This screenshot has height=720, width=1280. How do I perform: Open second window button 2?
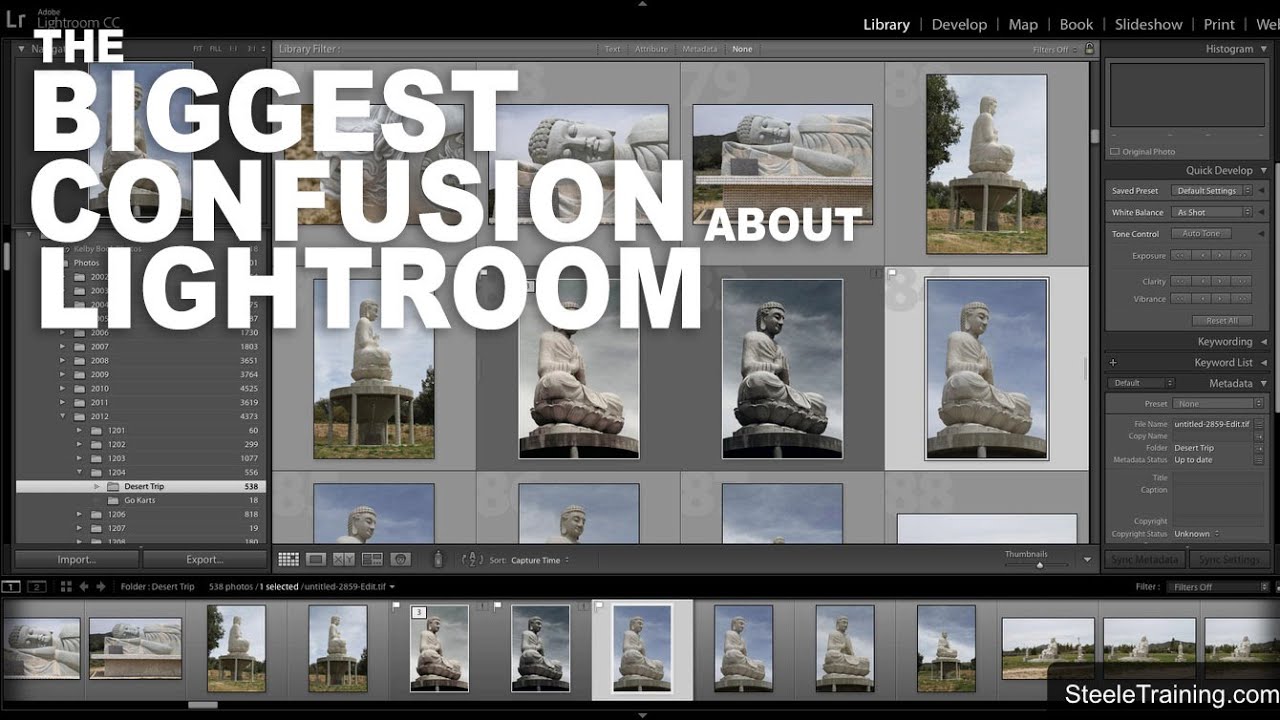tap(37, 586)
